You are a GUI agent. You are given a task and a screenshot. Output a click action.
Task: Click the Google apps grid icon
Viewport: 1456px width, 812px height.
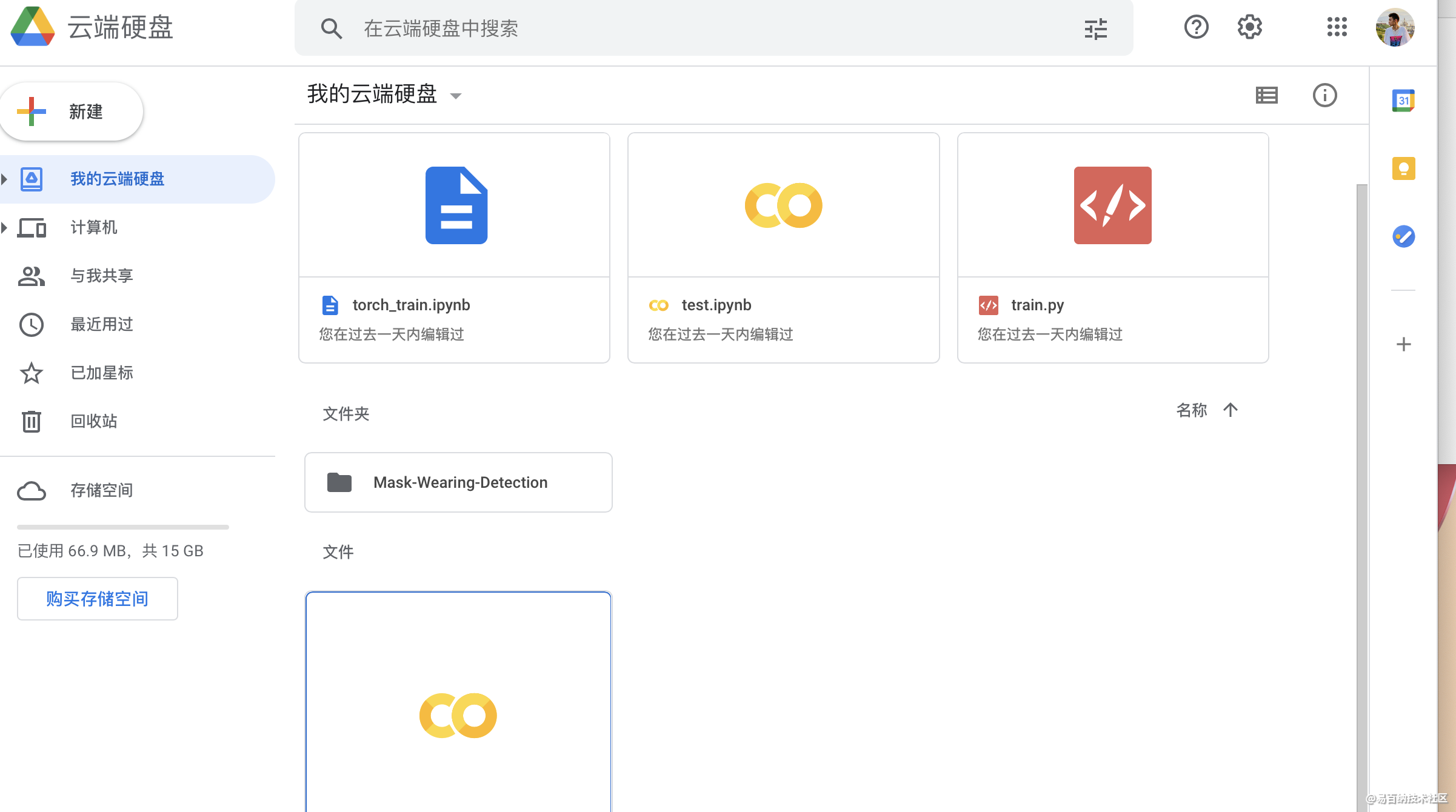(x=1338, y=27)
